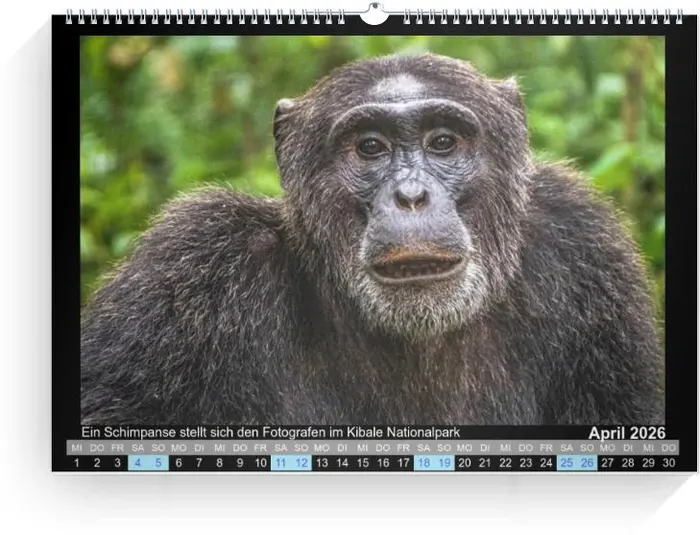Select date 1 in the calendar row

pyautogui.click(x=77, y=463)
